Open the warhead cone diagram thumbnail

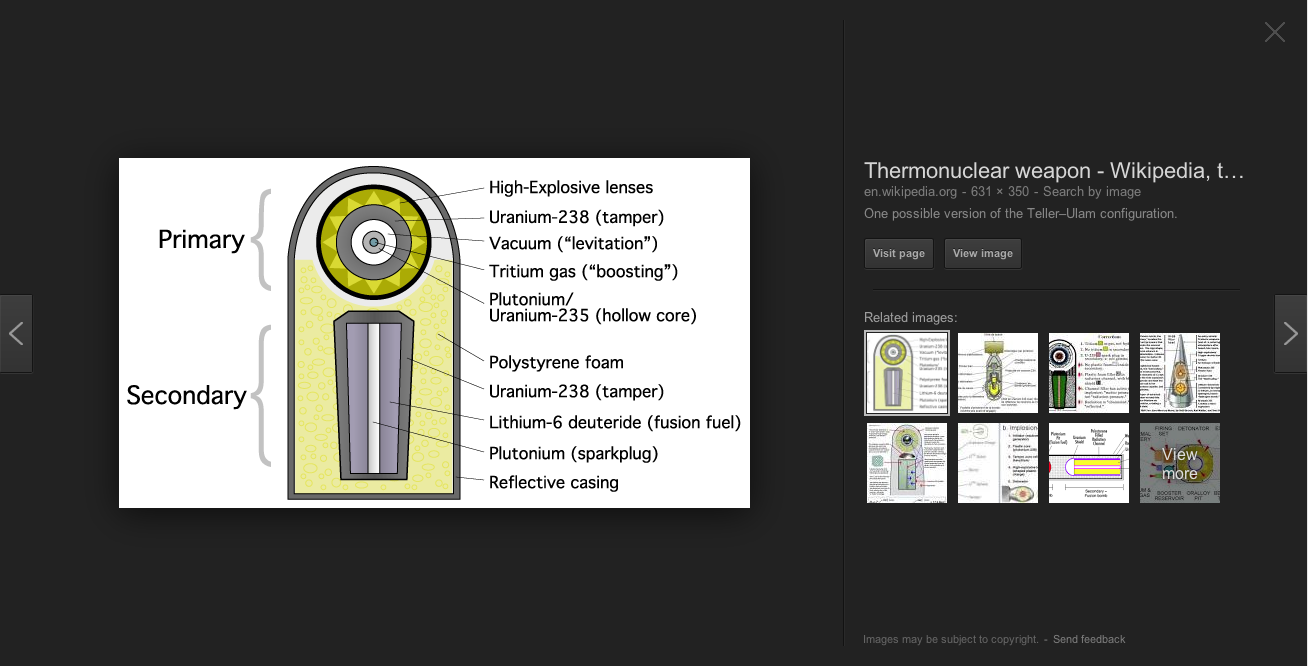click(1179, 372)
